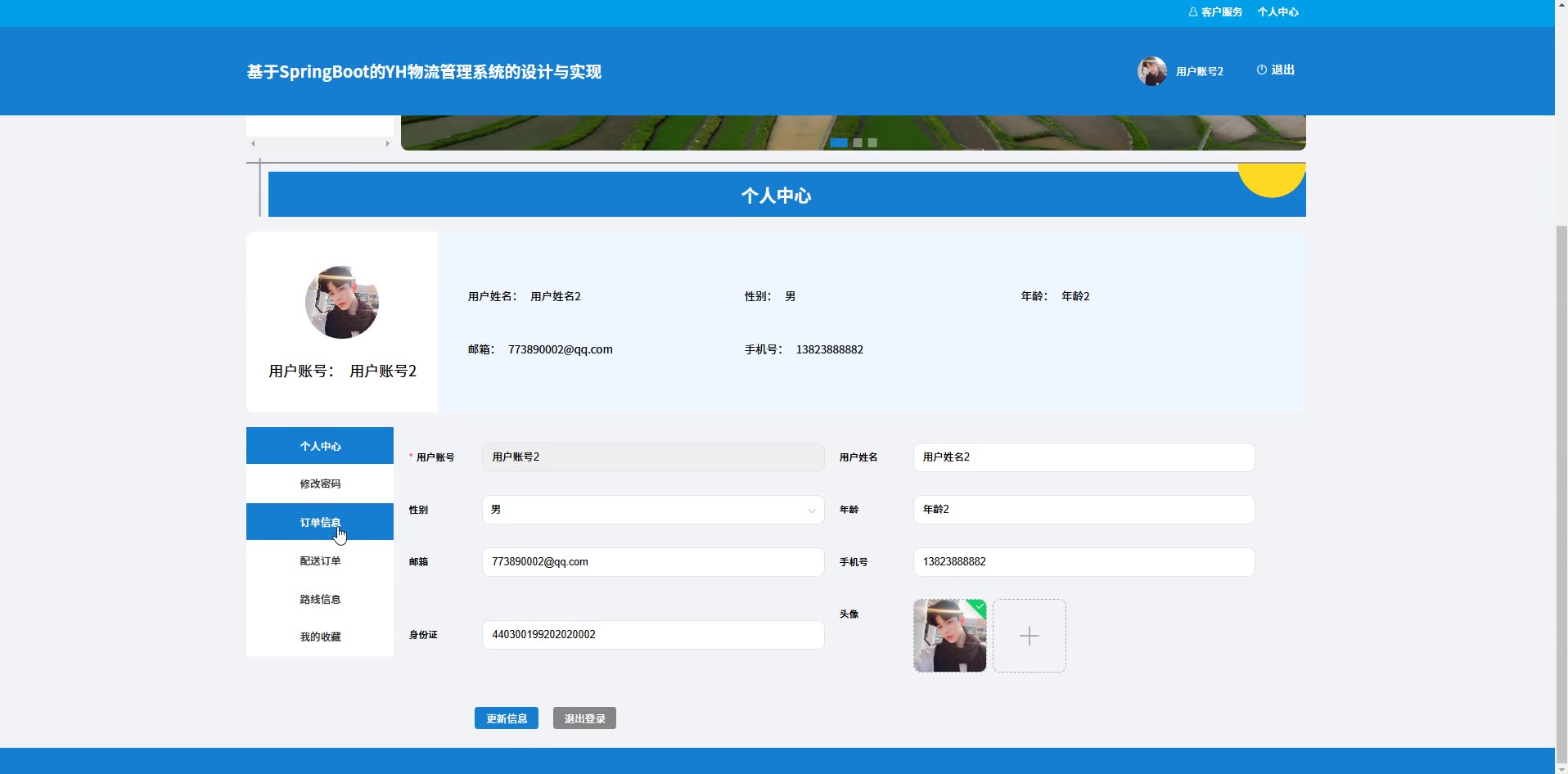Image resolution: width=1568 pixels, height=774 pixels.
Task: Go to 订单信息 in the sidebar
Action: click(x=320, y=522)
